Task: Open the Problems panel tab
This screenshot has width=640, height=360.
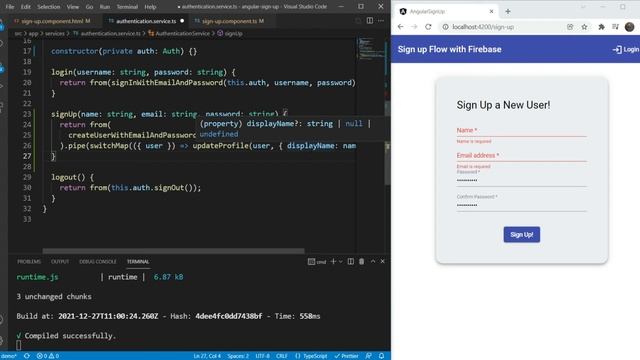Action: (x=29, y=262)
